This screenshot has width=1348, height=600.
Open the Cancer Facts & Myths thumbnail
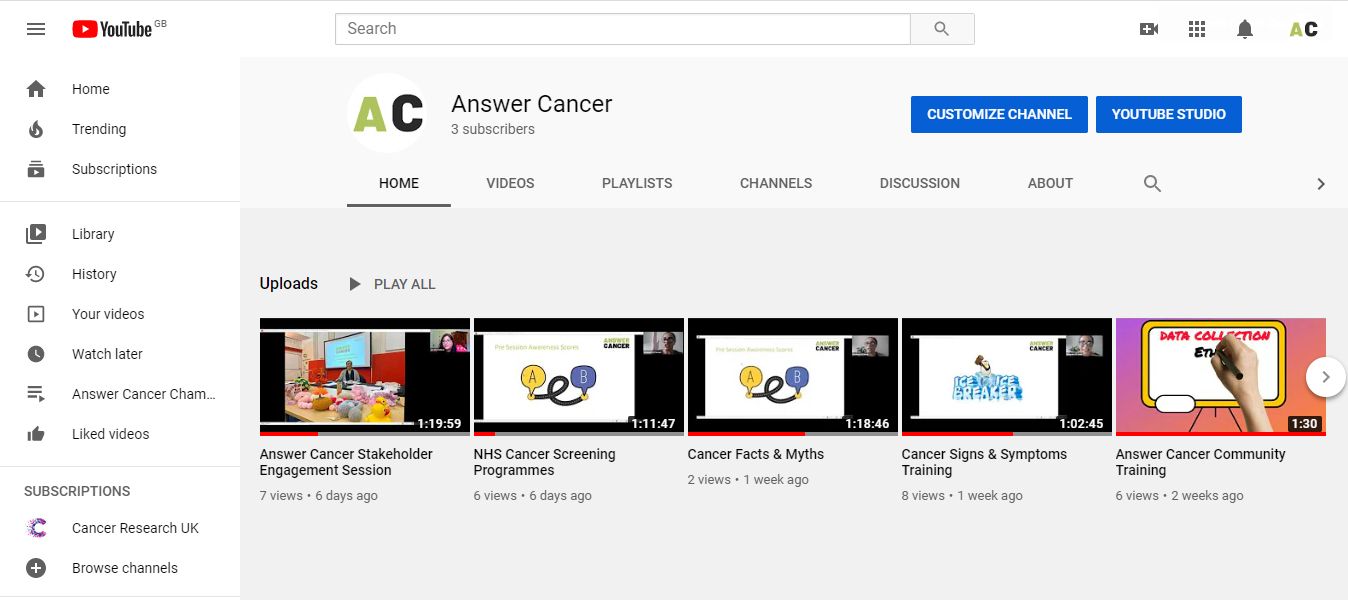[792, 376]
